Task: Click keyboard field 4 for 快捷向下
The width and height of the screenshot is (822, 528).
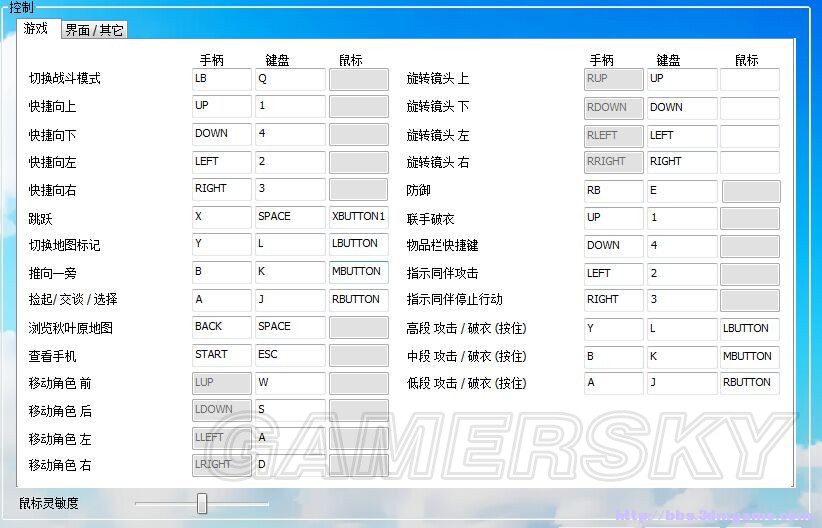Action: click(290, 134)
